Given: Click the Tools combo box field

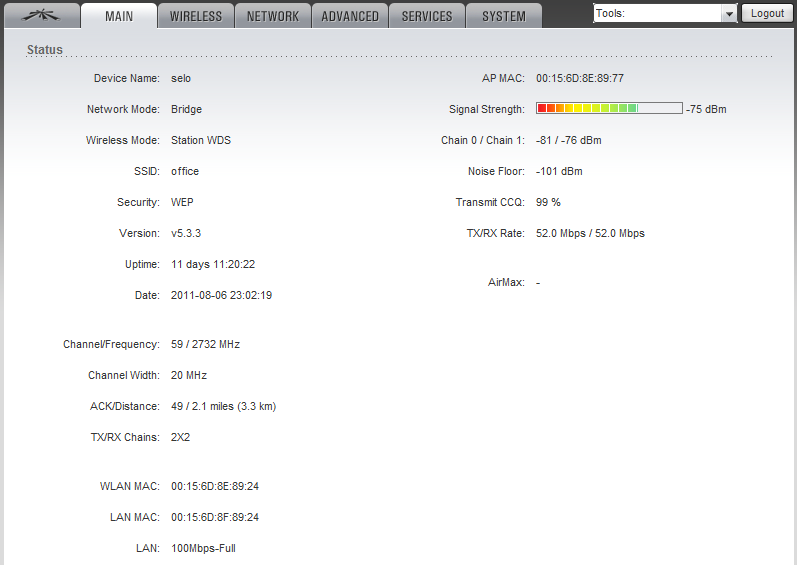Looking at the screenshot, I should (x=665, y=14).
